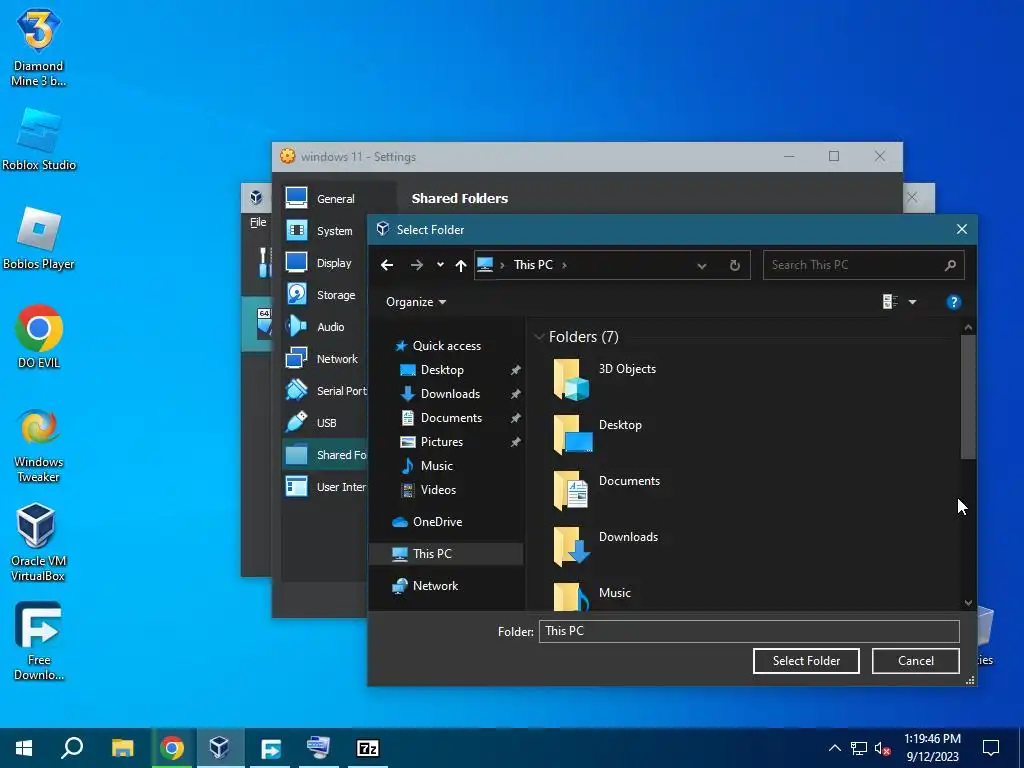The image size is (1024, 768).
Task: Open File Explorer from taskbar
Action: click(x=123, y=748)
